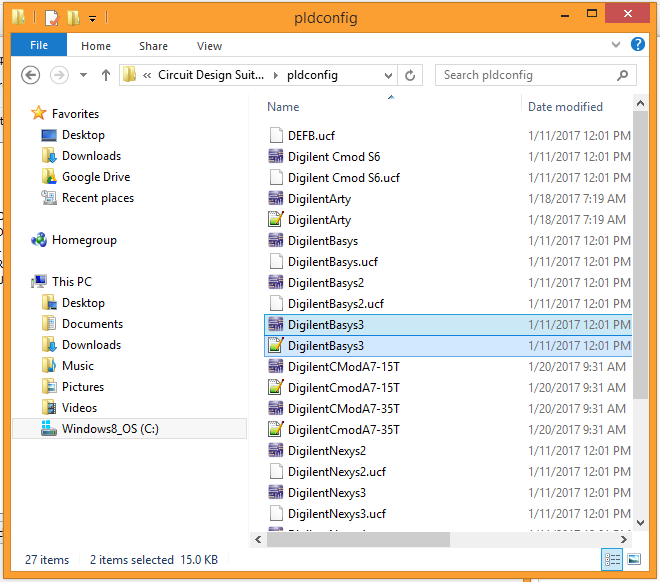The height and width of the screenshot is (582, 660).
Task: Switch to the View tab
Action: 209,46
